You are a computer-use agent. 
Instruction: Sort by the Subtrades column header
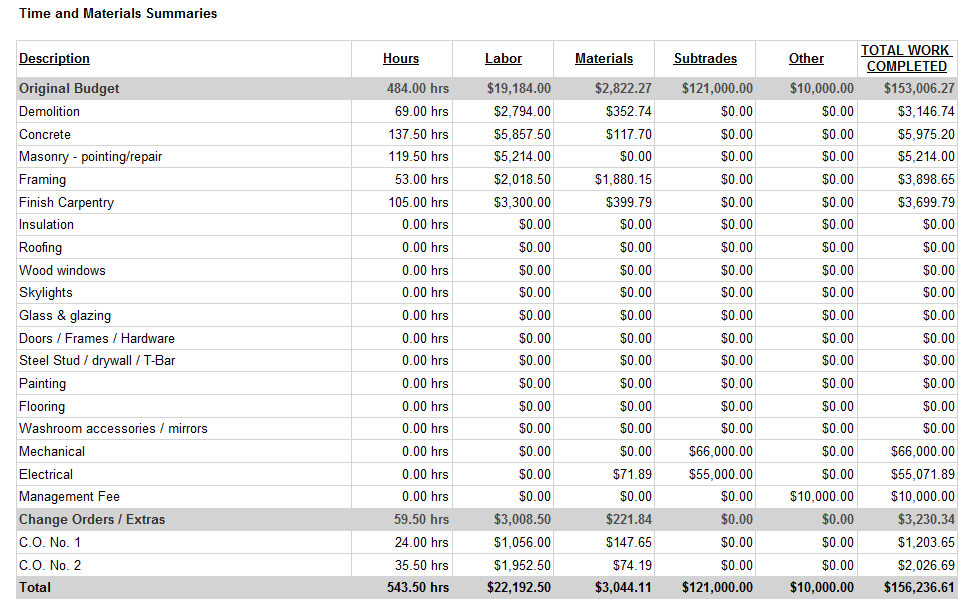point(704,58)
